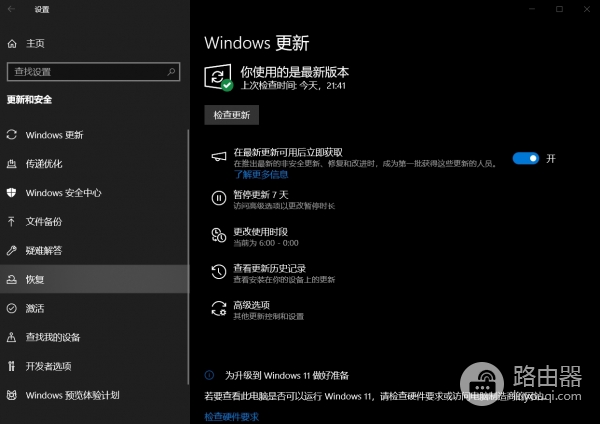The height and width of the screenshot is (424, 600).
Task: Click the megaphone icon for latest updates
Action: (x=219, y=157)
